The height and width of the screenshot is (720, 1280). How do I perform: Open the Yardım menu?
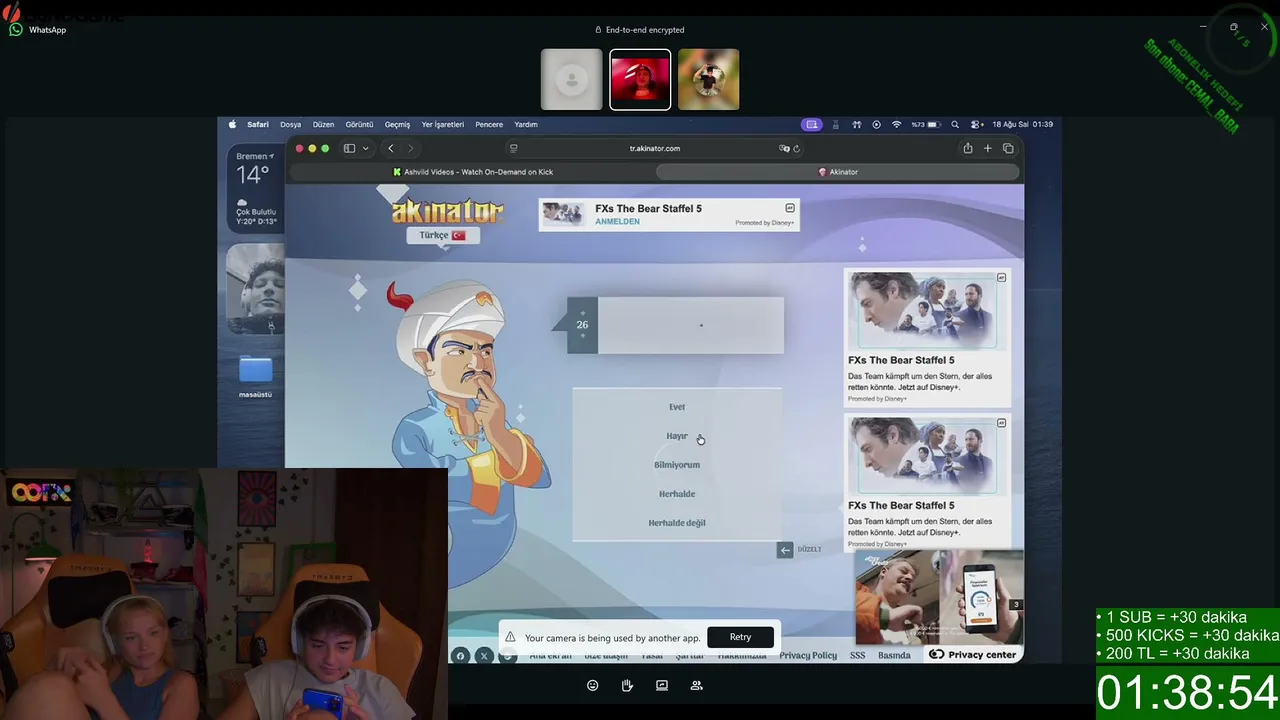click(526, 125)
